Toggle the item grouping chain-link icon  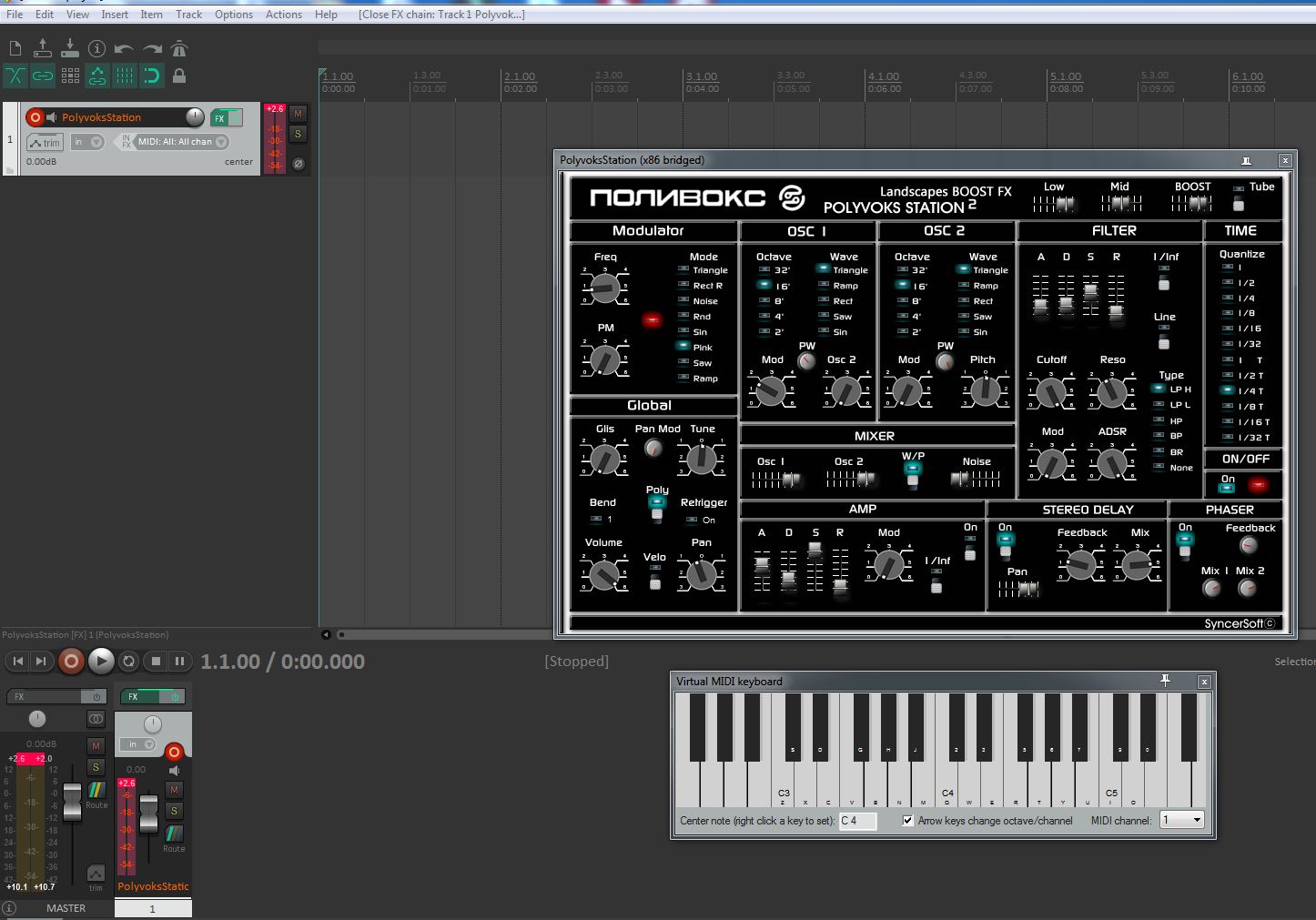[x=43, y=76]
